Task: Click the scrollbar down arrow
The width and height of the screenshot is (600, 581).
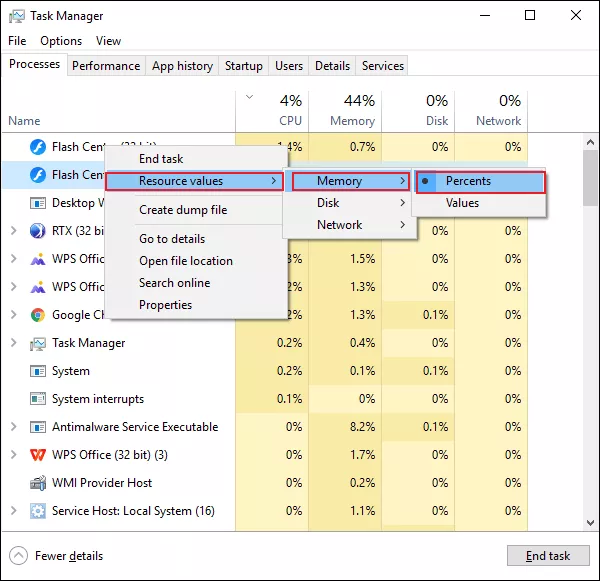Action: click(590, 522)
